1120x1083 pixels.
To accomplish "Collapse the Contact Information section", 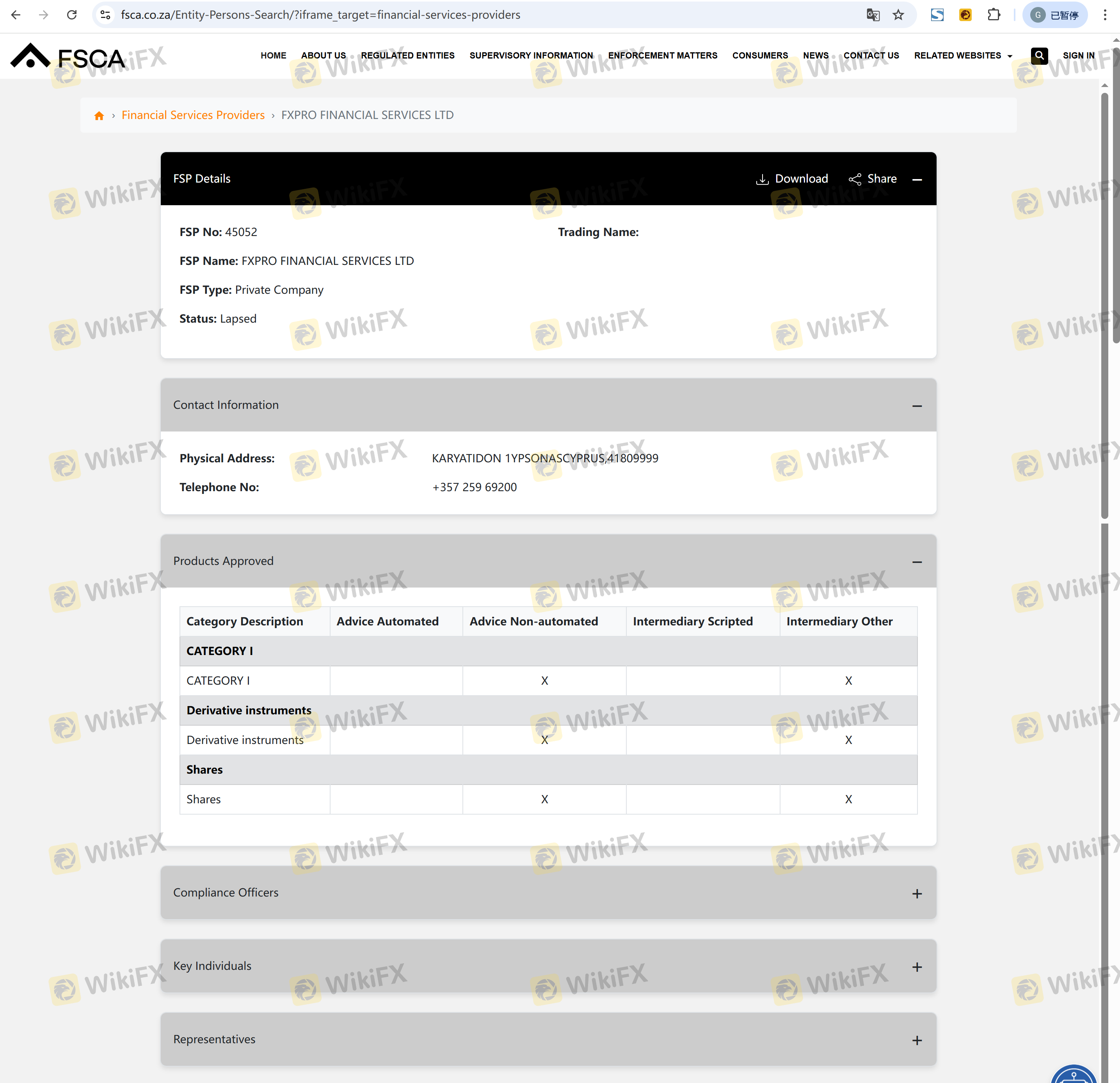I will point(917,406).
